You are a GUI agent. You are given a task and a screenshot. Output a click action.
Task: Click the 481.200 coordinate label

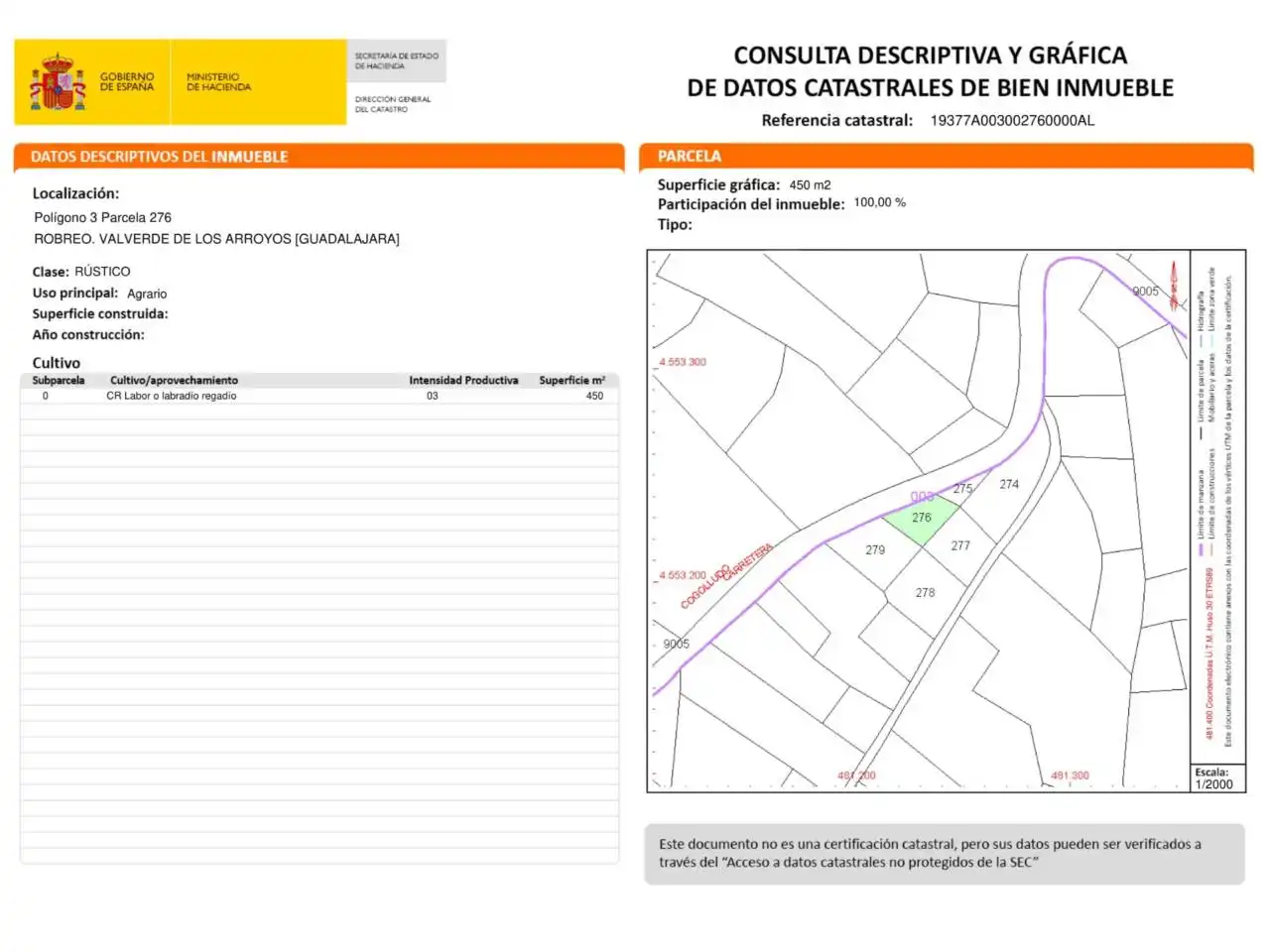856,775
